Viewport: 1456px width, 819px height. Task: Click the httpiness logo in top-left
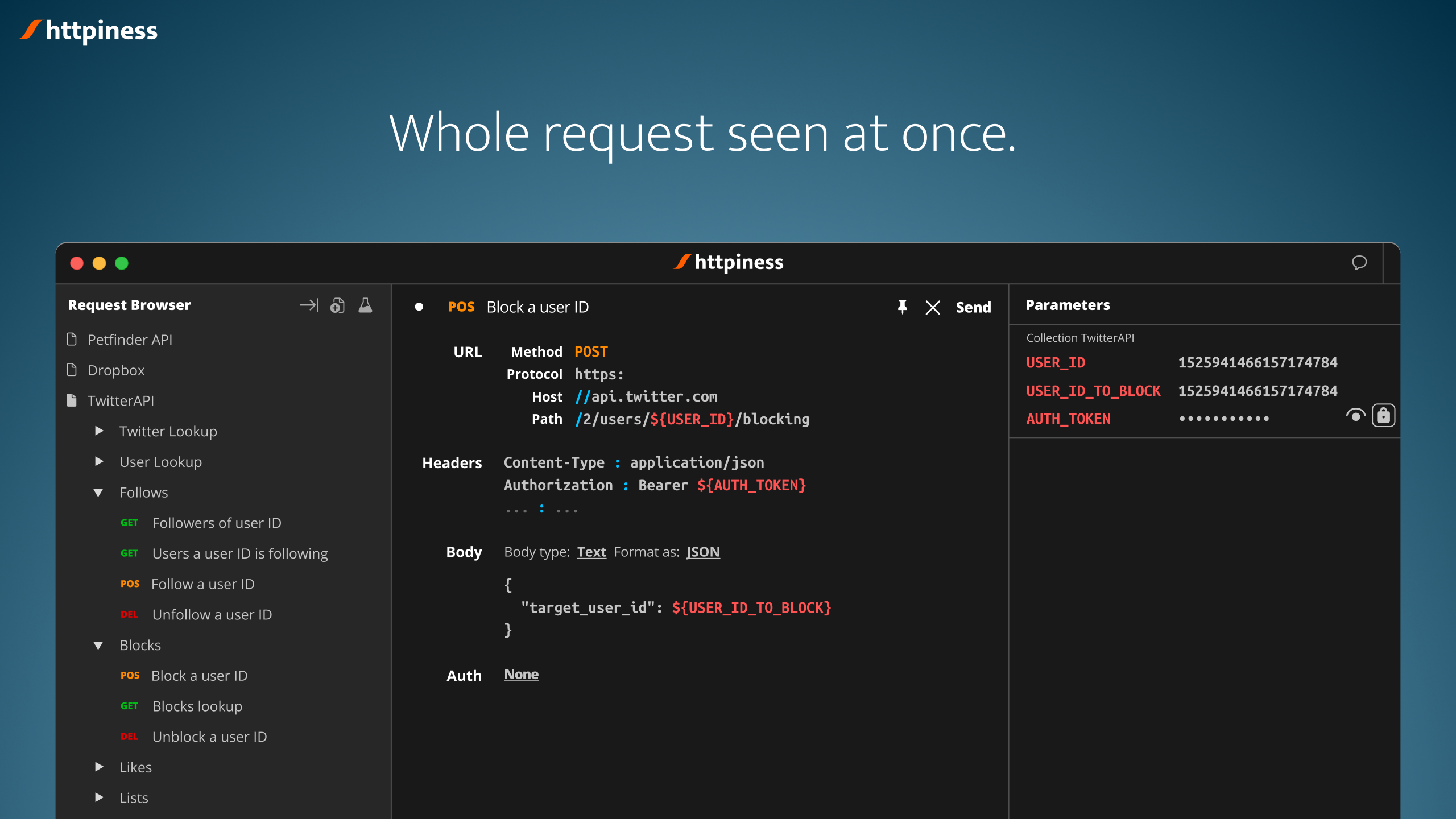pos(89,31)
